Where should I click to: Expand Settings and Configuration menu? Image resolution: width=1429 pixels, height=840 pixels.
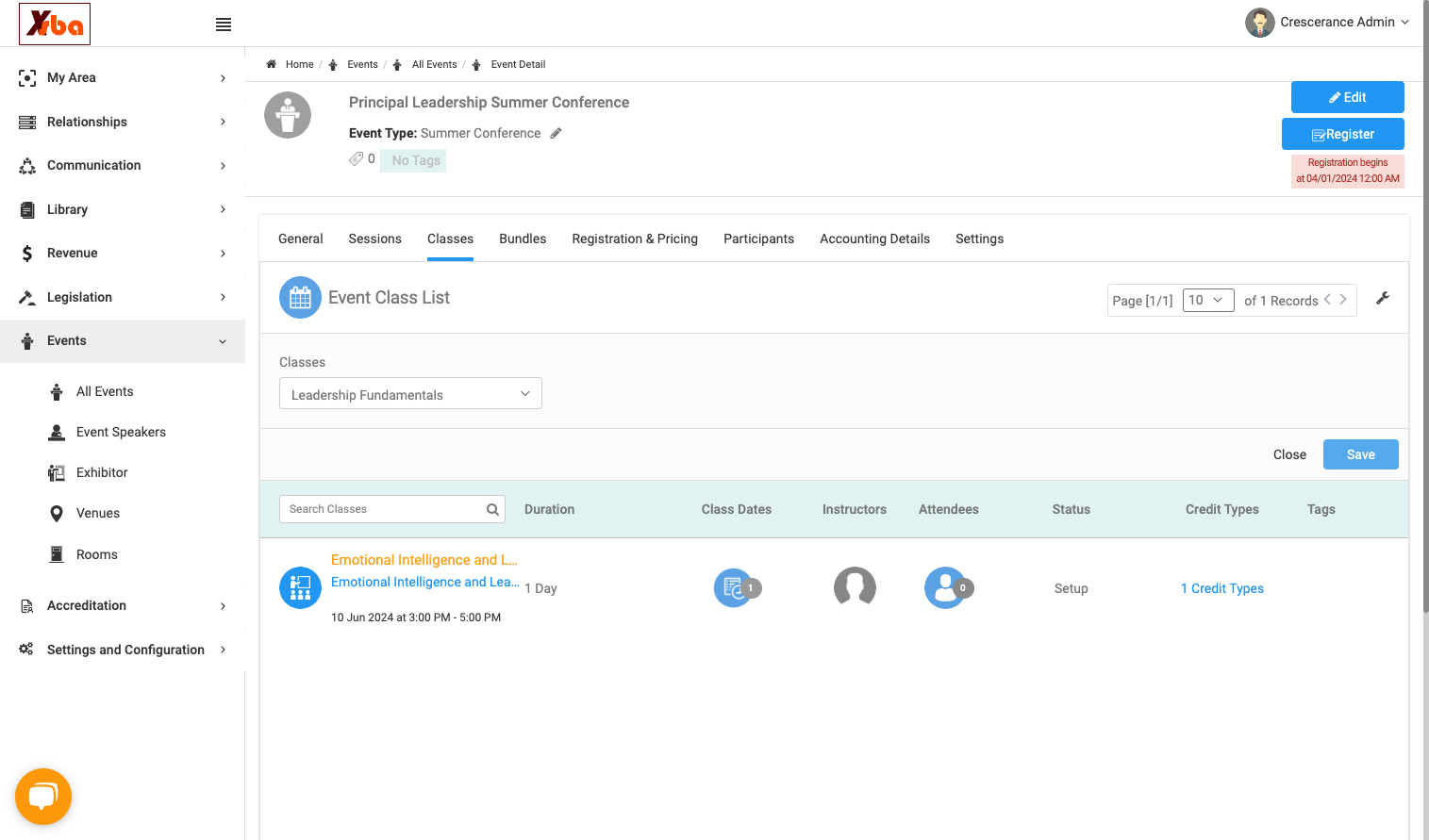[x=123, y=650]
